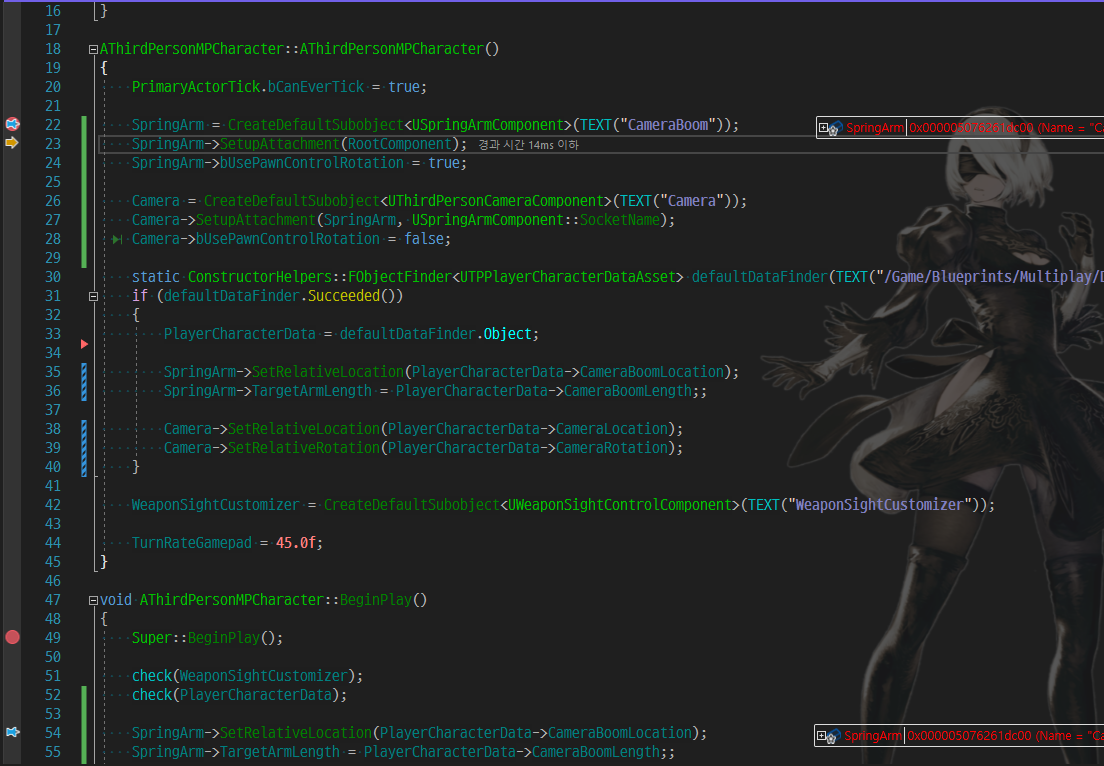Click line number 44 to select that line

point(53,542)
